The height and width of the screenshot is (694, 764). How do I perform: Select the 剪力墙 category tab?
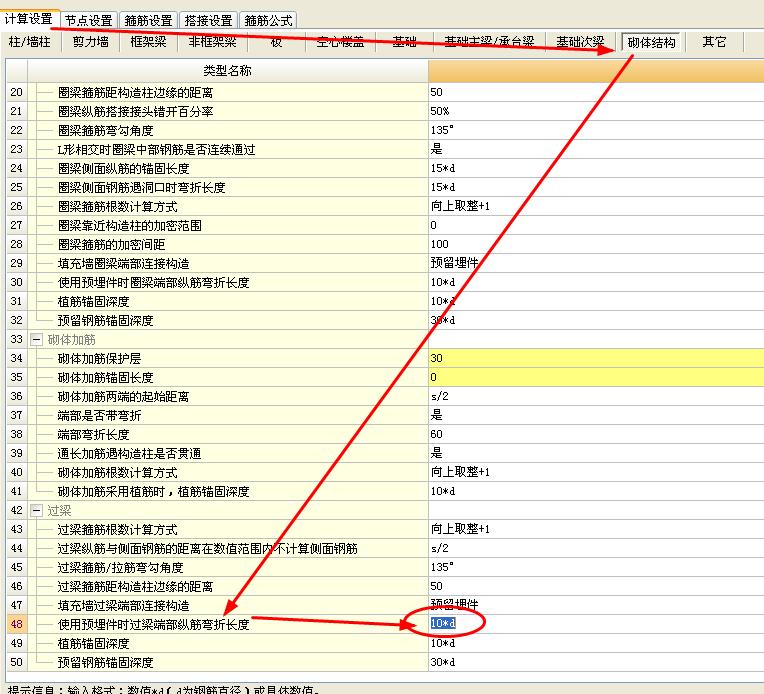point(91,42)
